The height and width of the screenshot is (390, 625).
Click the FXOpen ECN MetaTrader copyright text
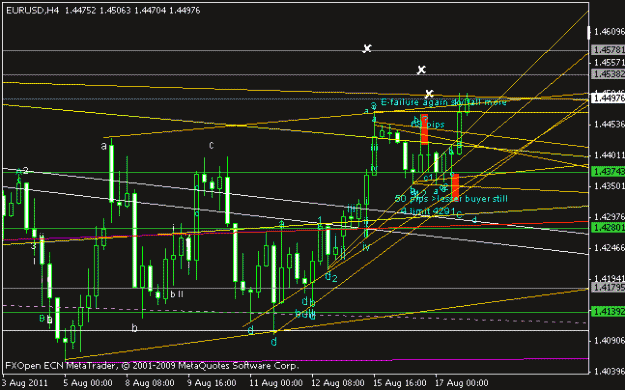[152, 366]
